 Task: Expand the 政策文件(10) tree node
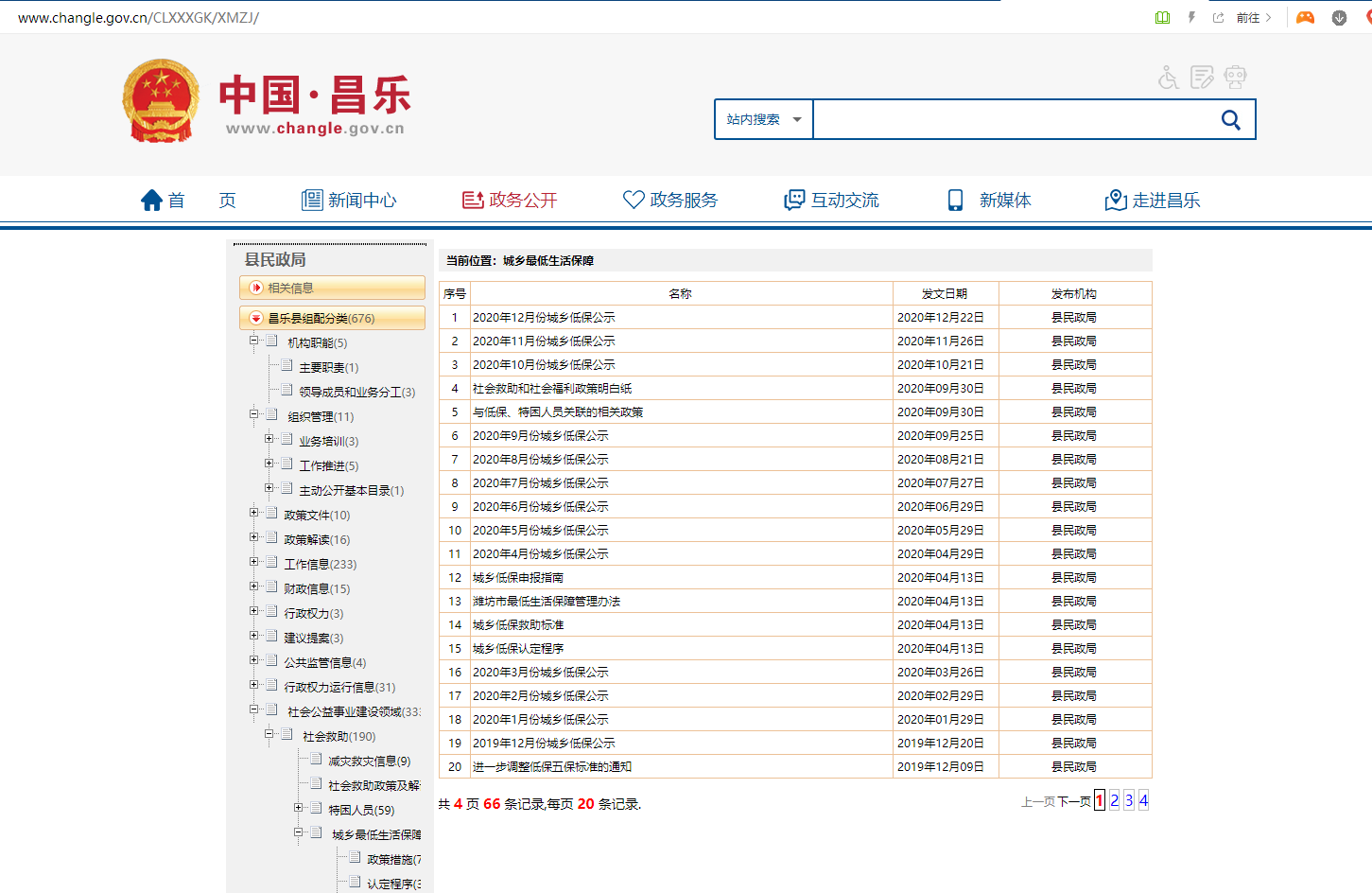tap(253, 513)
